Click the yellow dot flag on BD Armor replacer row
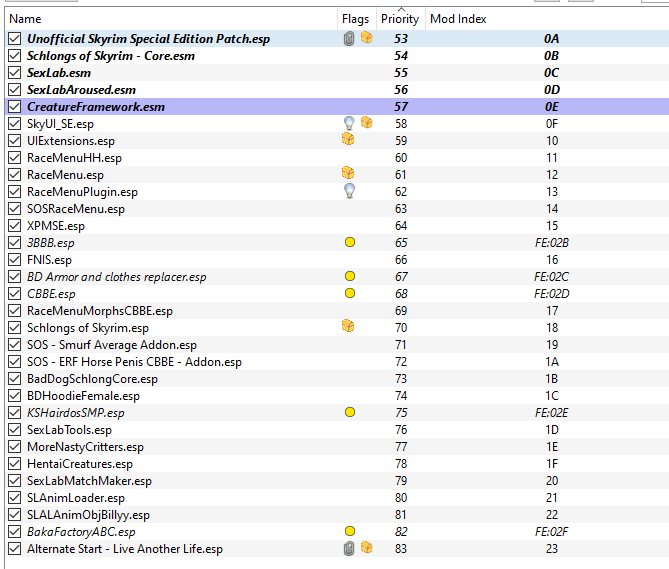 (x=349, y=276)
